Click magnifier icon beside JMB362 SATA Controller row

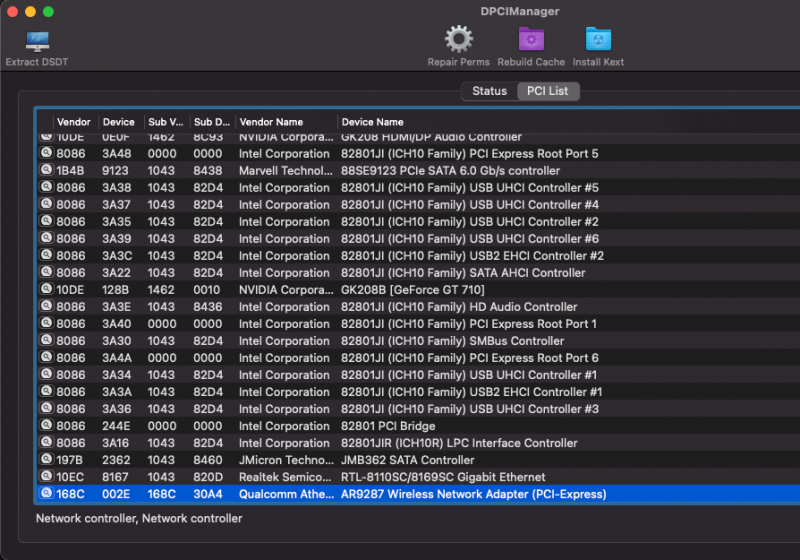tap(46, 460)
